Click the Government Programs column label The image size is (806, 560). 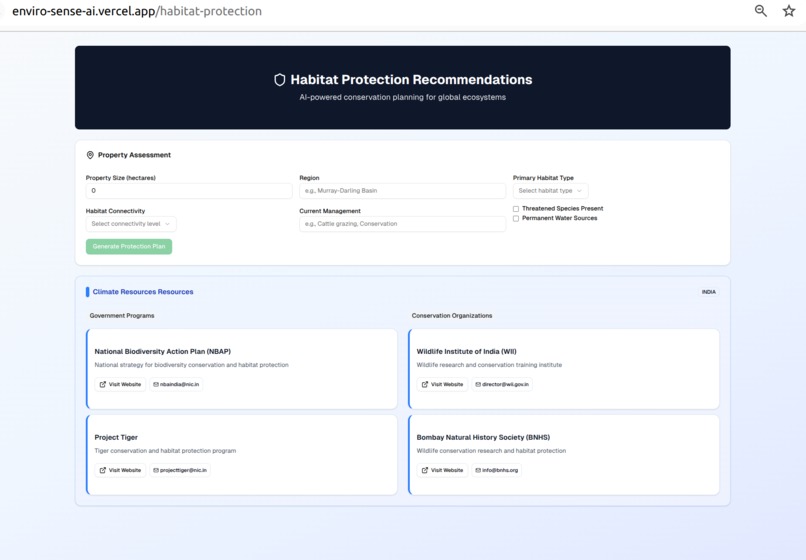(x=122, y=315)
